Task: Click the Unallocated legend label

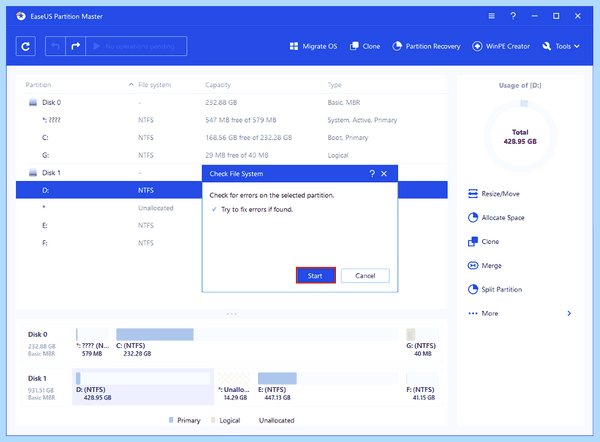Action: [x=277, y=420]
